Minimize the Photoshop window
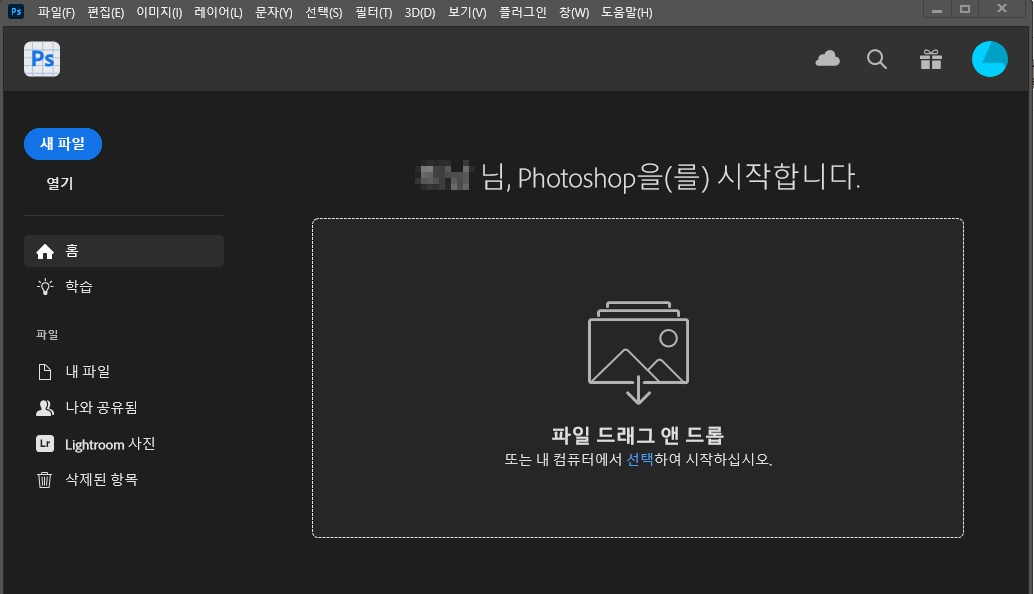Screen dimensions: 1034x594 pos(936,9)
